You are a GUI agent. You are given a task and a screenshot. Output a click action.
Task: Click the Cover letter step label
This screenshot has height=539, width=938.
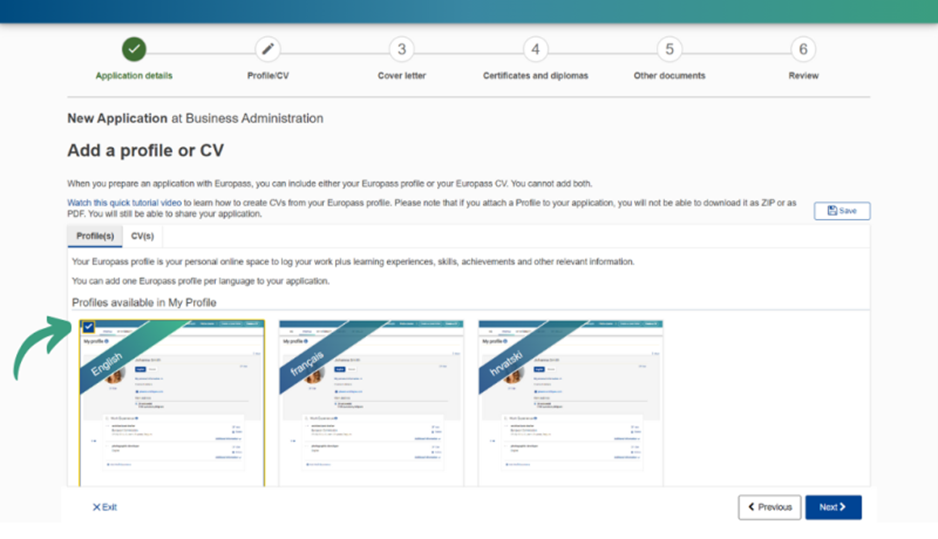click(x=402, y=76)
